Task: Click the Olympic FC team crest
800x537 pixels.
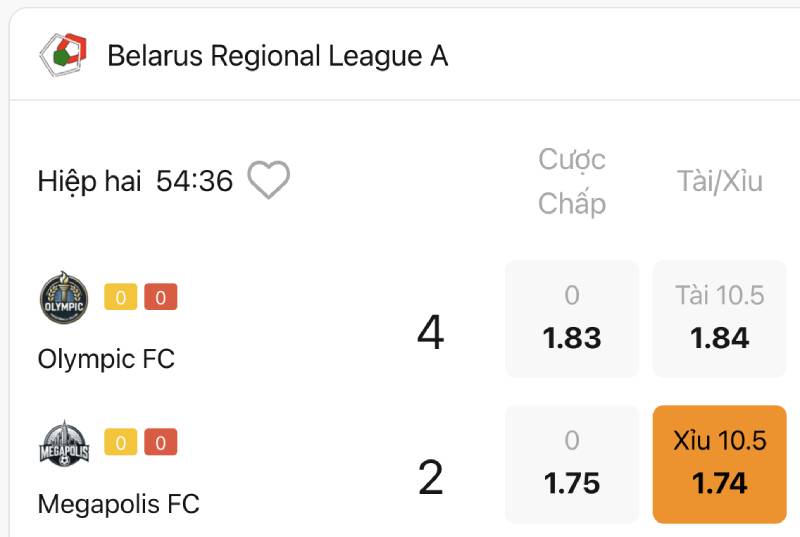Action: (64, 297)
